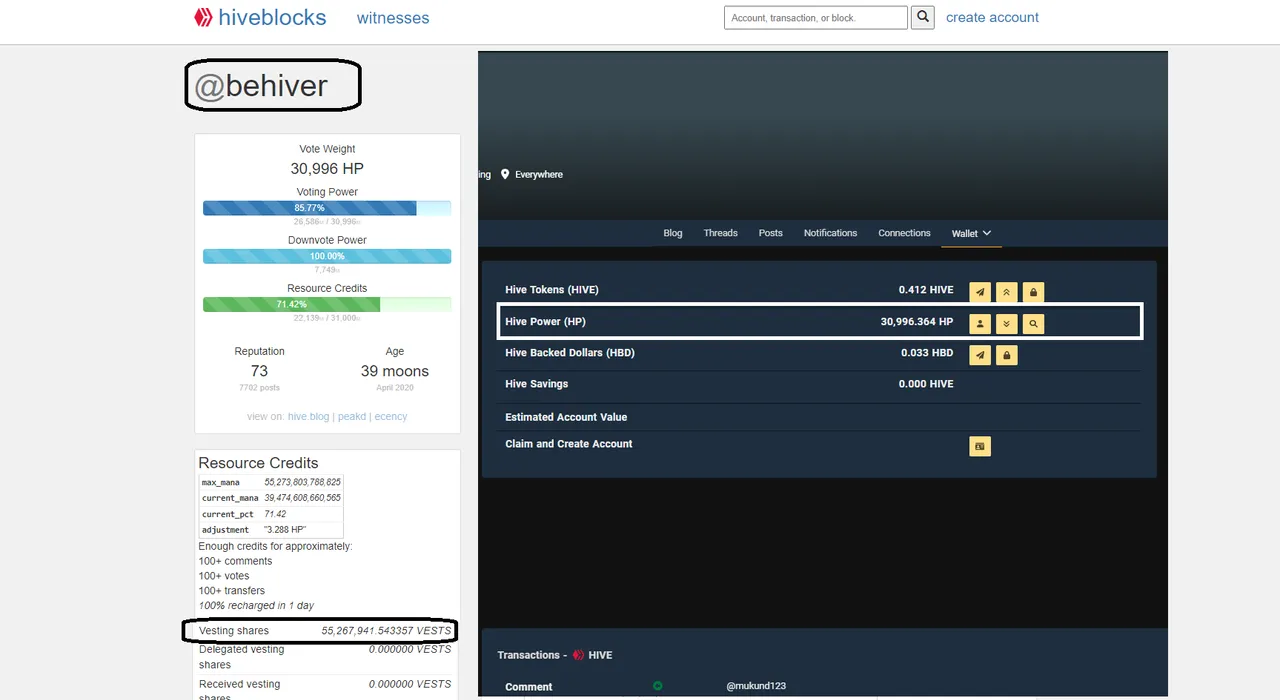
Task: Open the Posts tab
Action: click(x=771, y=233)
